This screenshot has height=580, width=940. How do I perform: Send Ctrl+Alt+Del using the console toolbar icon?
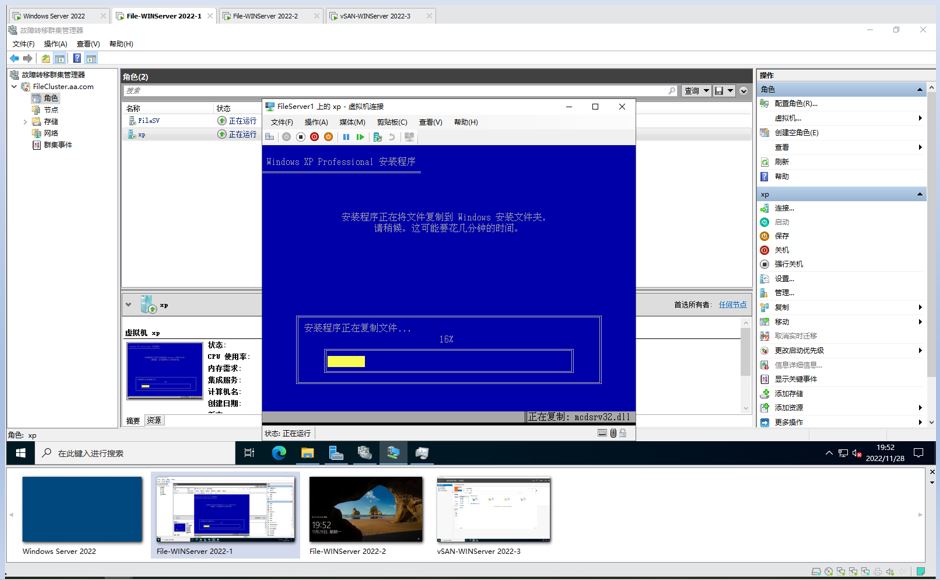pyautogui.click(x=269, y=137)
